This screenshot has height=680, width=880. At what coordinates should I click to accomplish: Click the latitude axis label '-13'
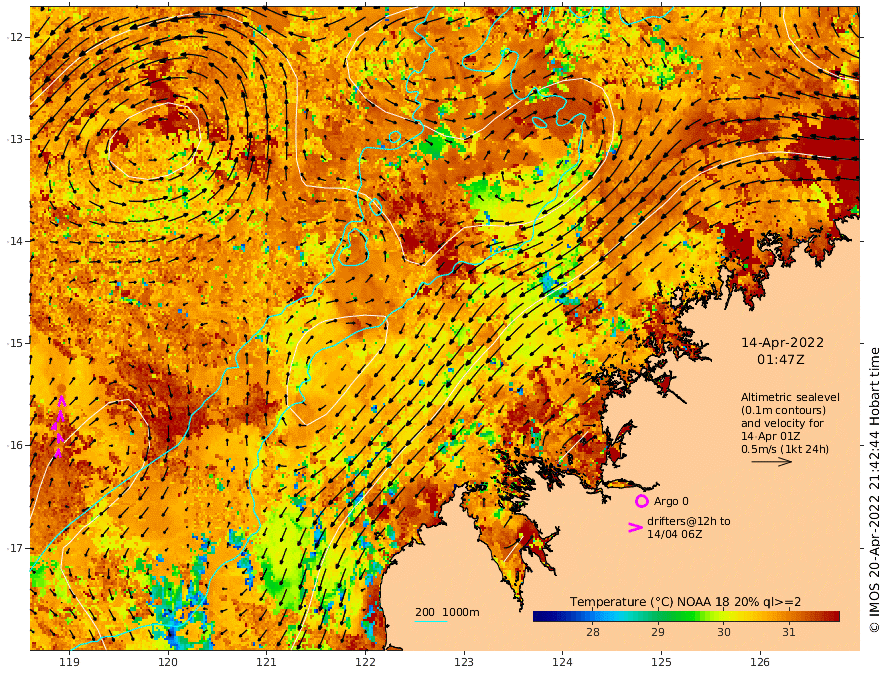click(14, 139)
